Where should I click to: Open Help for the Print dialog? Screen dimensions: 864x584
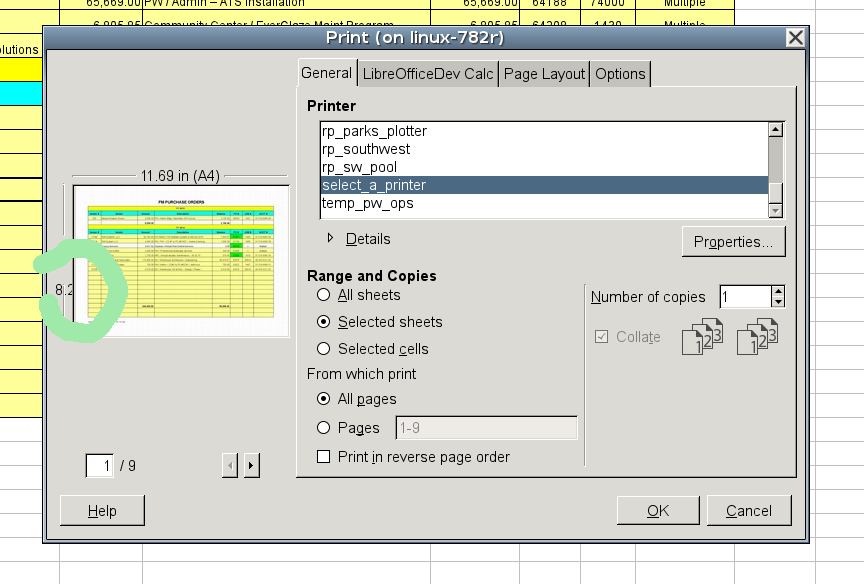pos(102,511)
